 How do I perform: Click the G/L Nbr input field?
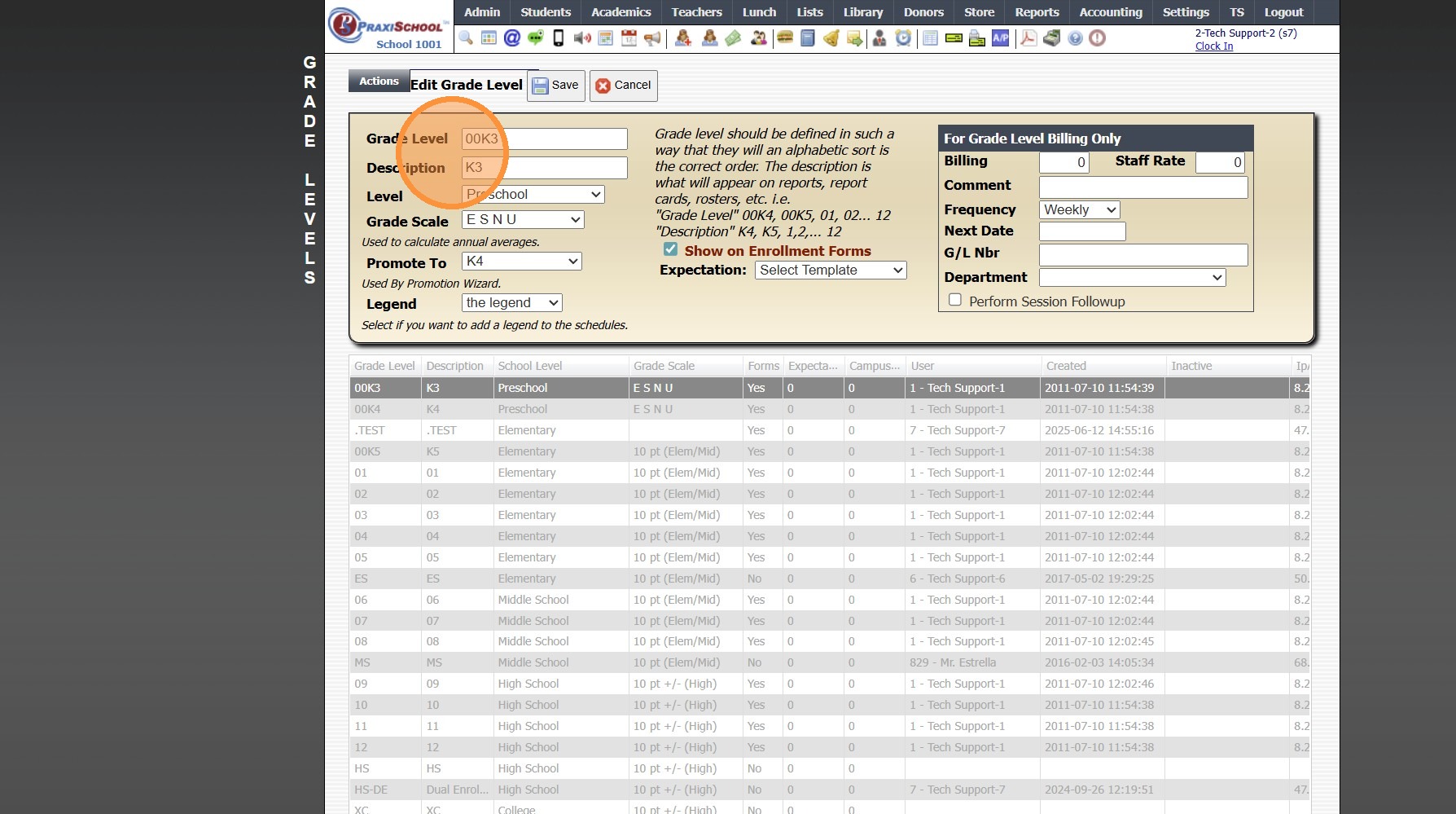[x=1143, y=255]
